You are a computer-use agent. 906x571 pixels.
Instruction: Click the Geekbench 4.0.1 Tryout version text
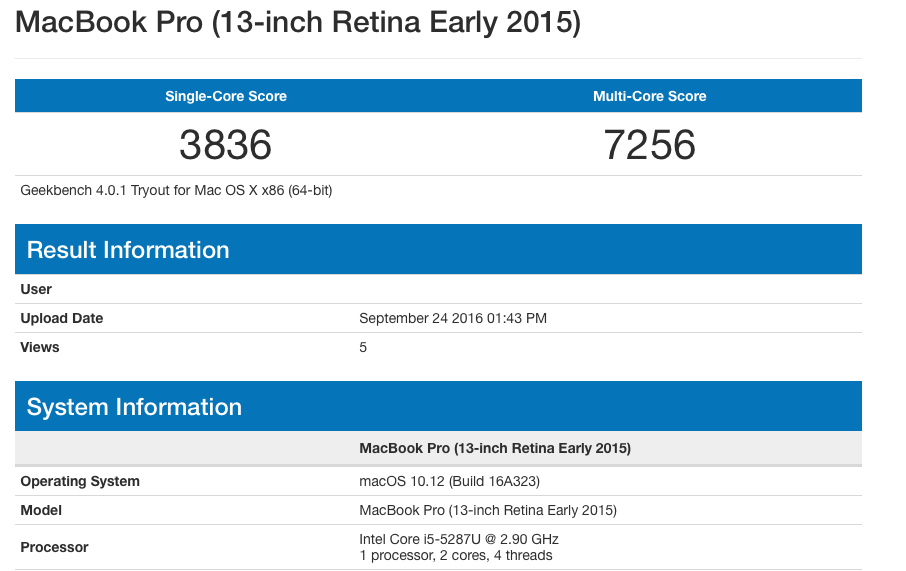point(176,190)
